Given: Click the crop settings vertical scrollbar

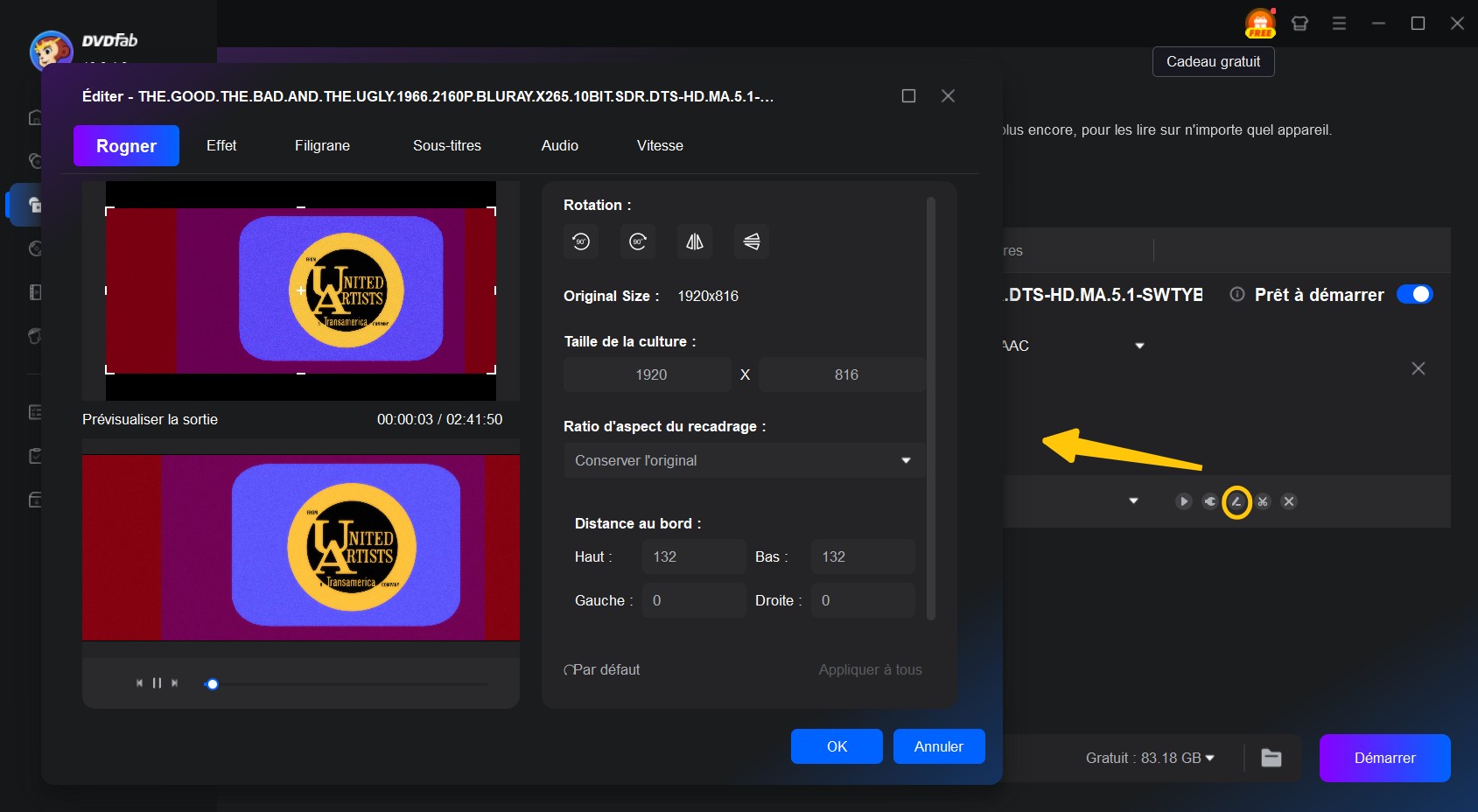Looking at the screenshot, I should click(931, 408).
